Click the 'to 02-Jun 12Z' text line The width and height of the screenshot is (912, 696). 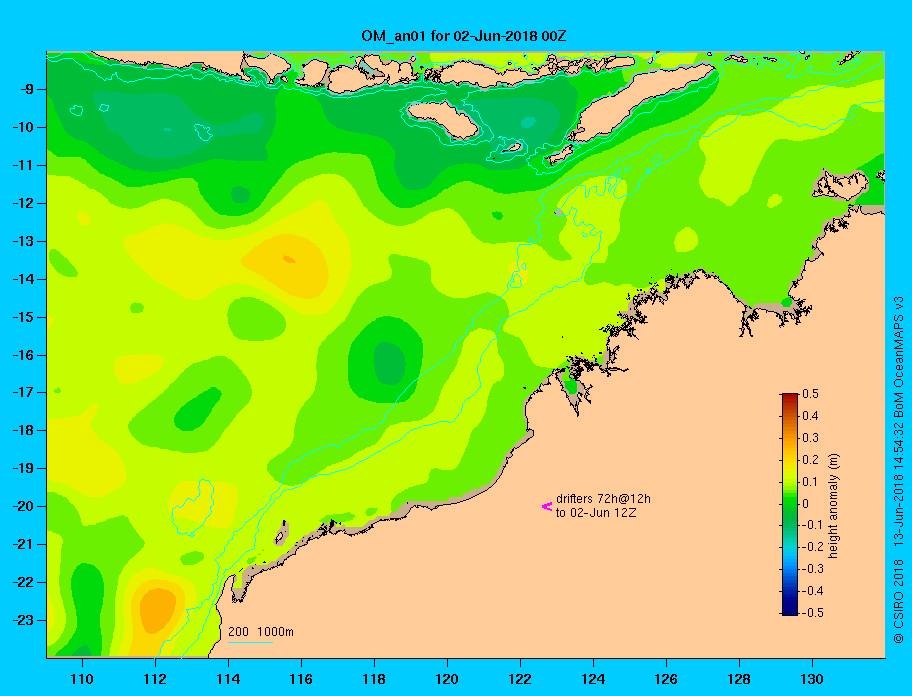(596, 513)
